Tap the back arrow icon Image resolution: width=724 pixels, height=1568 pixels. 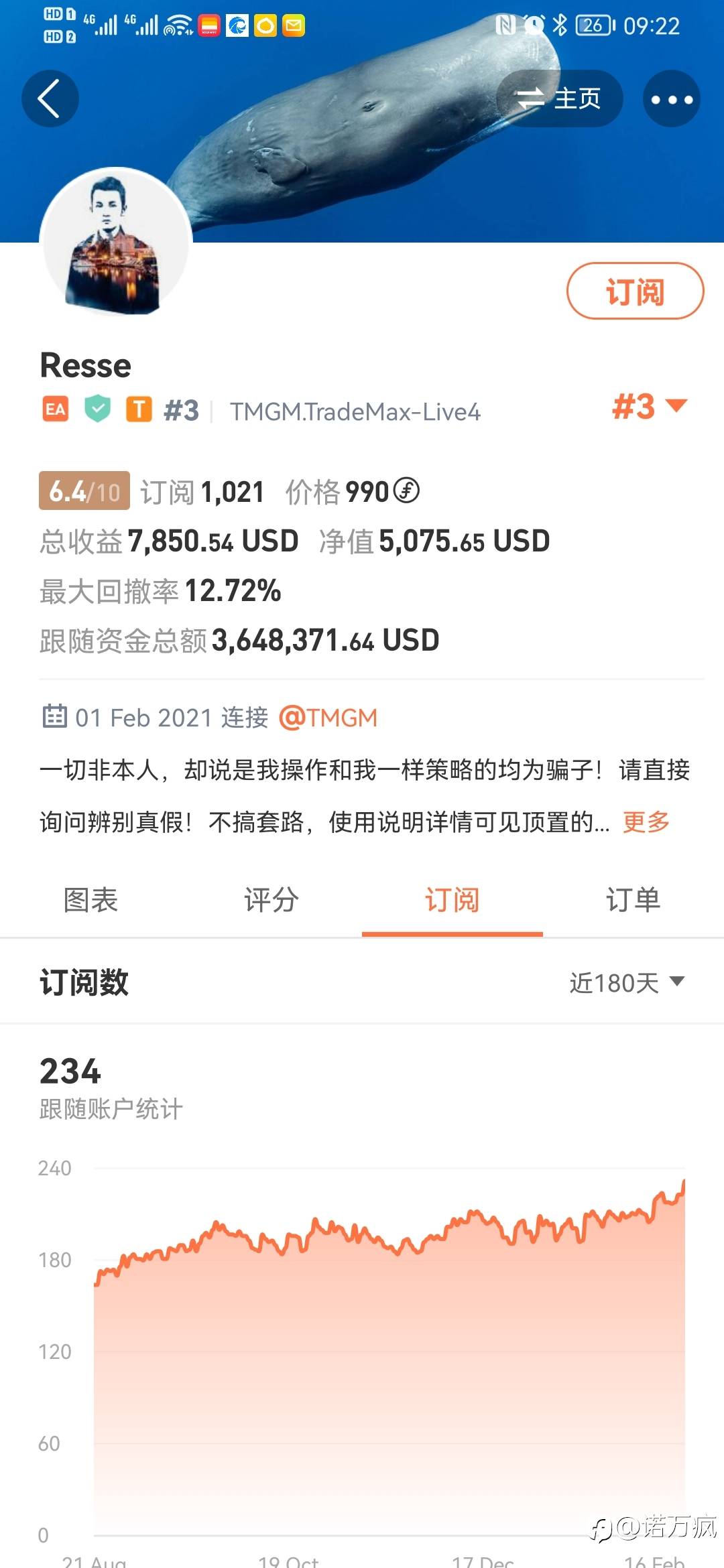pos(50,99)
